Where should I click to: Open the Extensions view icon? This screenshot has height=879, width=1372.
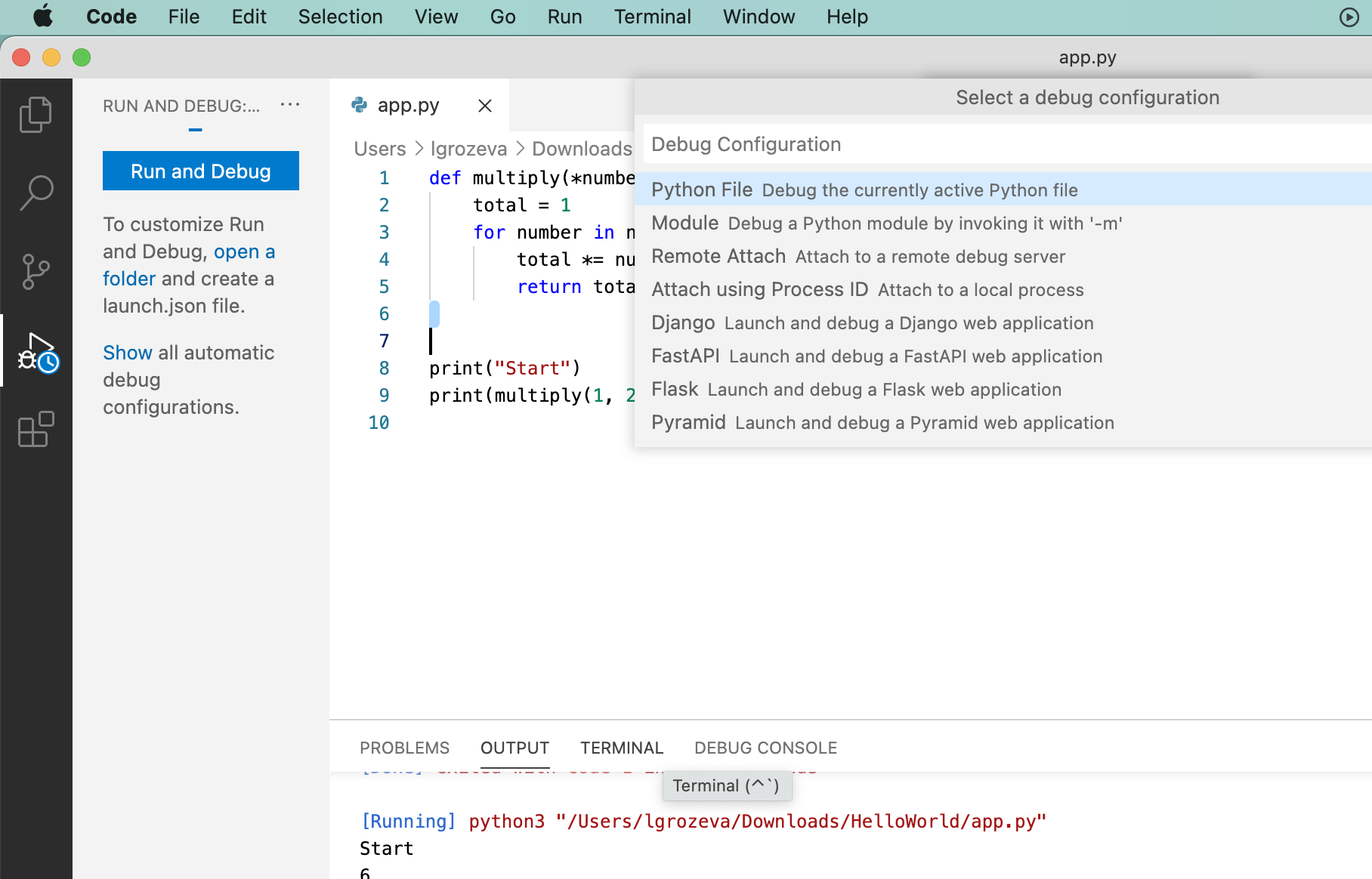[36, 430]
